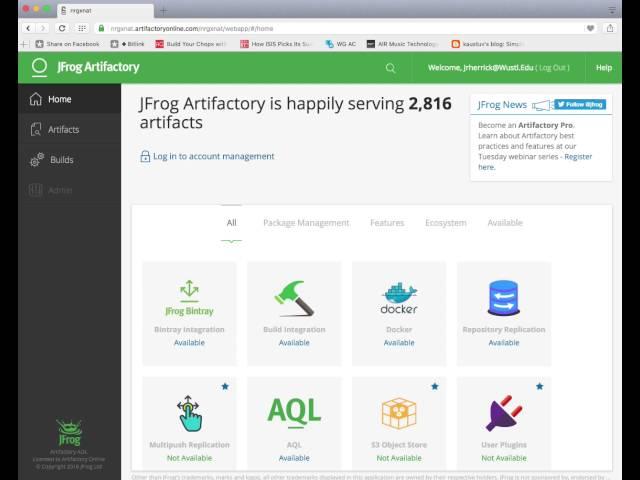Open the Bitlink bookmark
The image size is (640, 480).
point(128,44)
